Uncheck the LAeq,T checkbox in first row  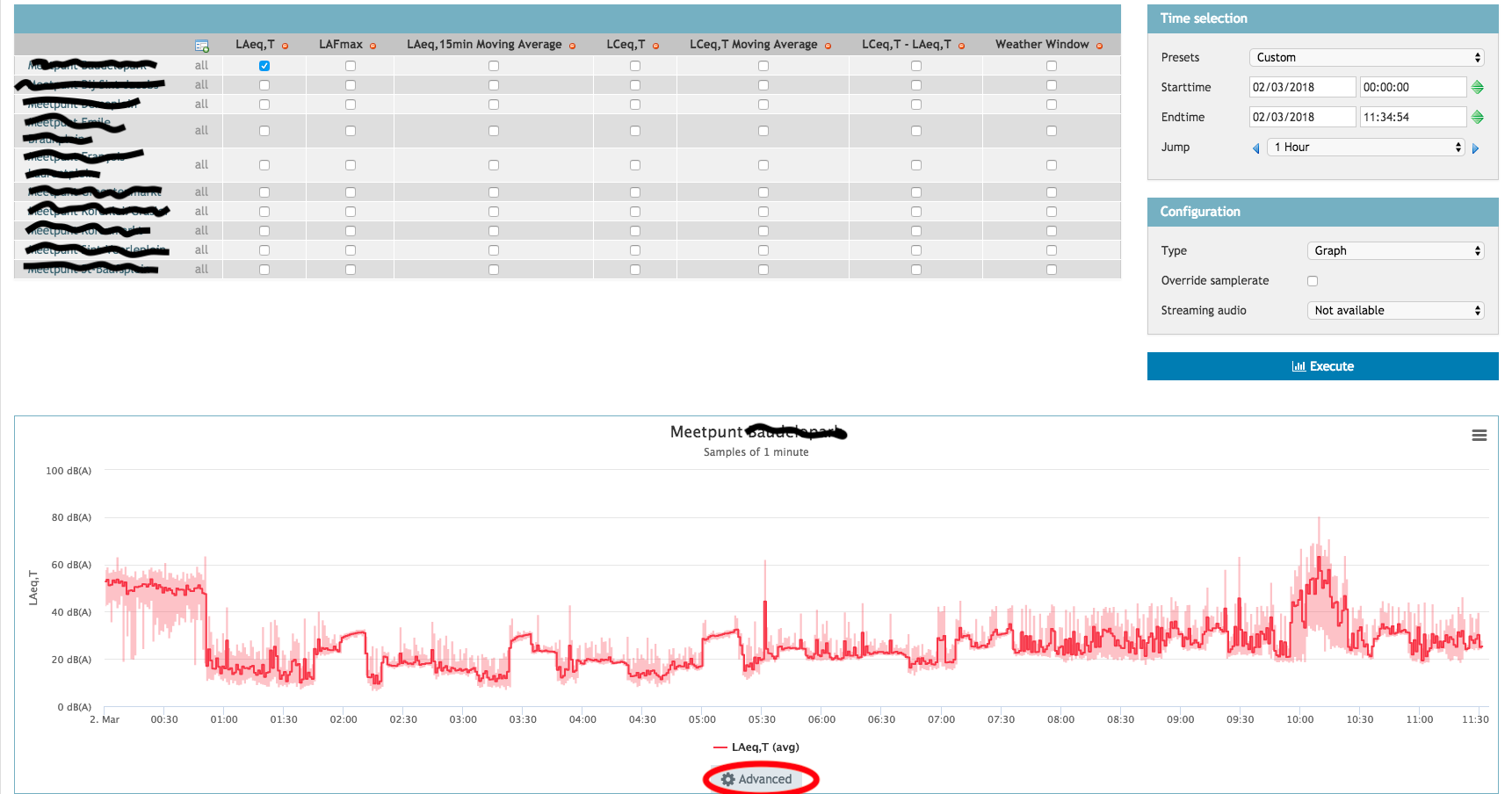point(264,66)
